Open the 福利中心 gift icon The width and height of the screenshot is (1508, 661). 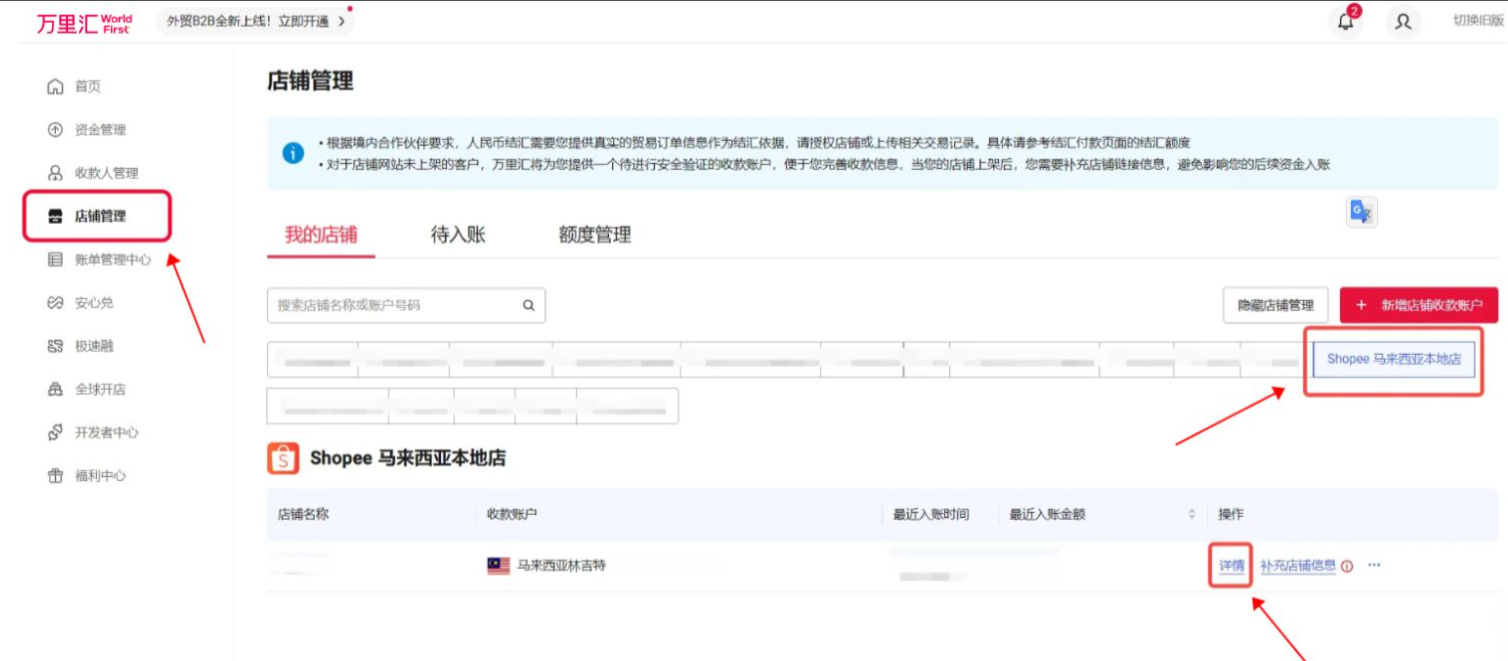56,476
